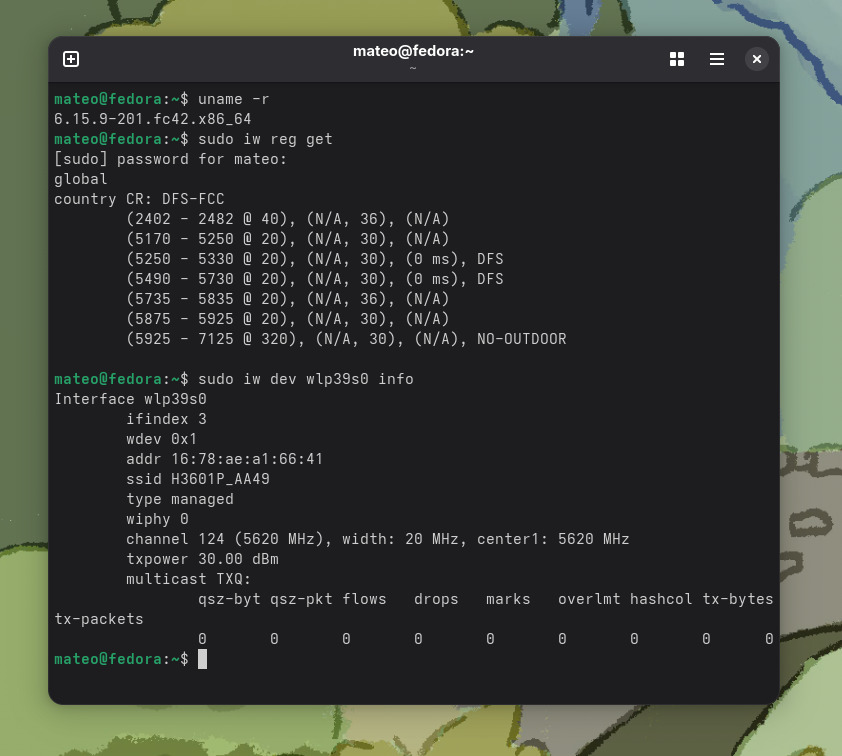Select kernel version 6.15.9-201.fc42.x86_64

pyautogui.click(x=153, y=119)
